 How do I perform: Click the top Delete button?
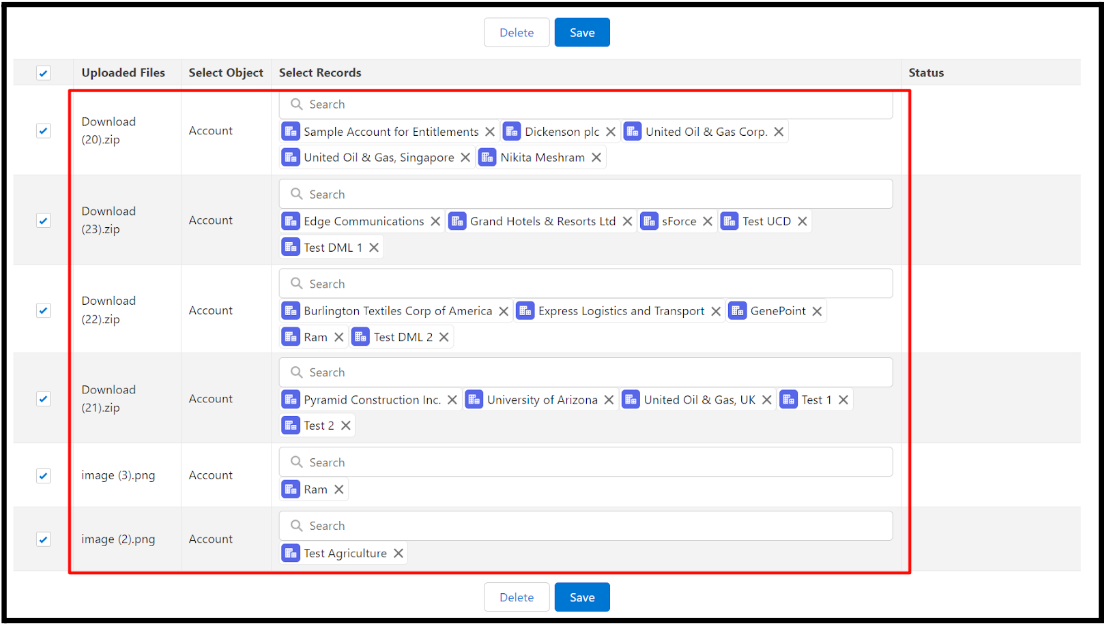[x=517, y=32]
